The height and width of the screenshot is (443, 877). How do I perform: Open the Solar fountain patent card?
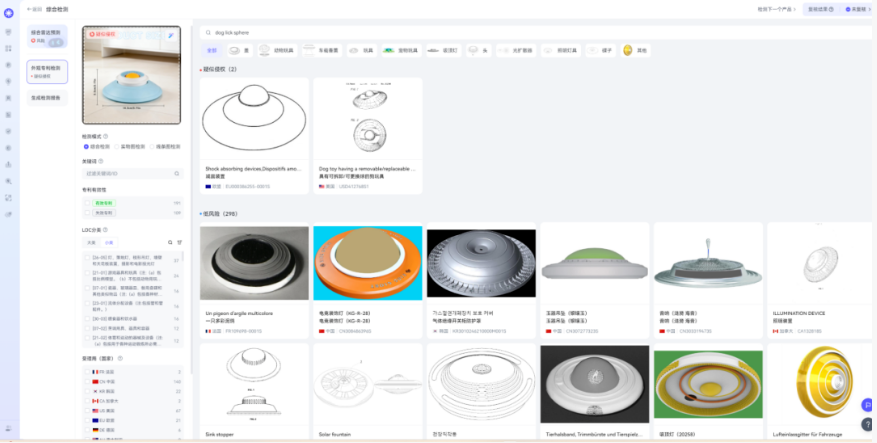tap(367, 392)
